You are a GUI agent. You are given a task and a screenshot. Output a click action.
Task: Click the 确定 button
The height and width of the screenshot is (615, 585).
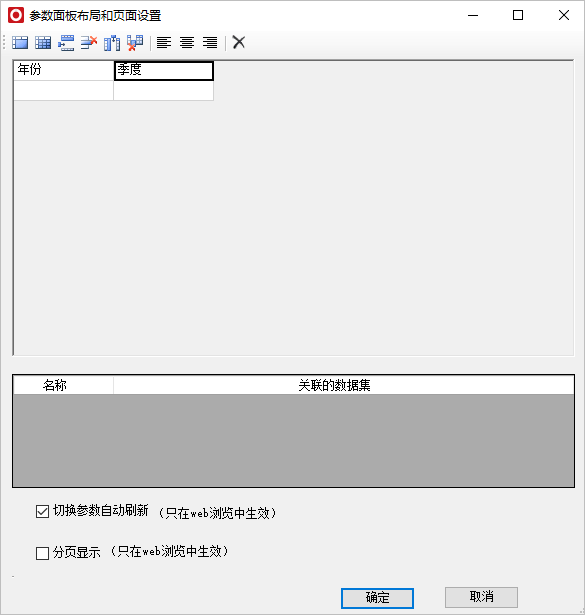[x=377, y=598]
